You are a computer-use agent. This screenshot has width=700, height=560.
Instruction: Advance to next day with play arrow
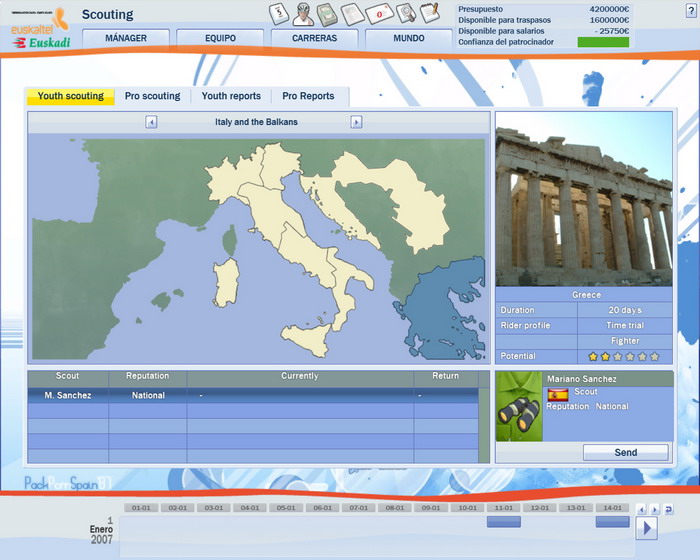(x=646, y=528)
